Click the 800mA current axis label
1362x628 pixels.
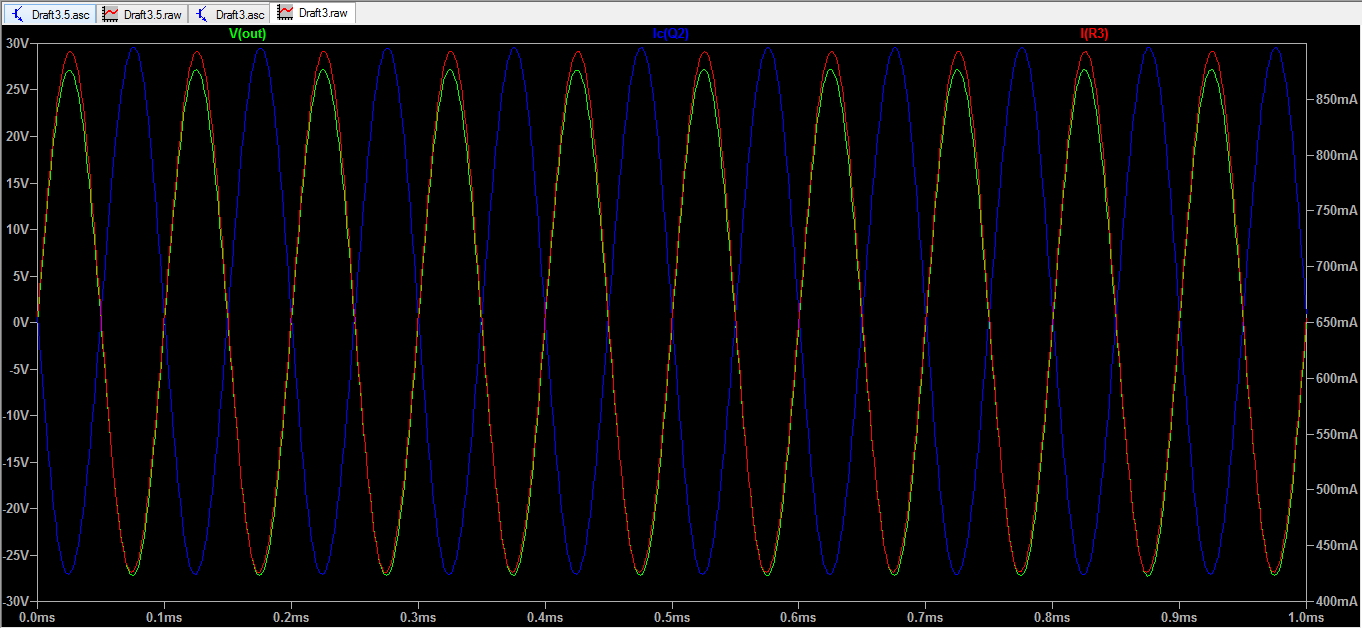pyautogui.click(x=1336, y=156)
